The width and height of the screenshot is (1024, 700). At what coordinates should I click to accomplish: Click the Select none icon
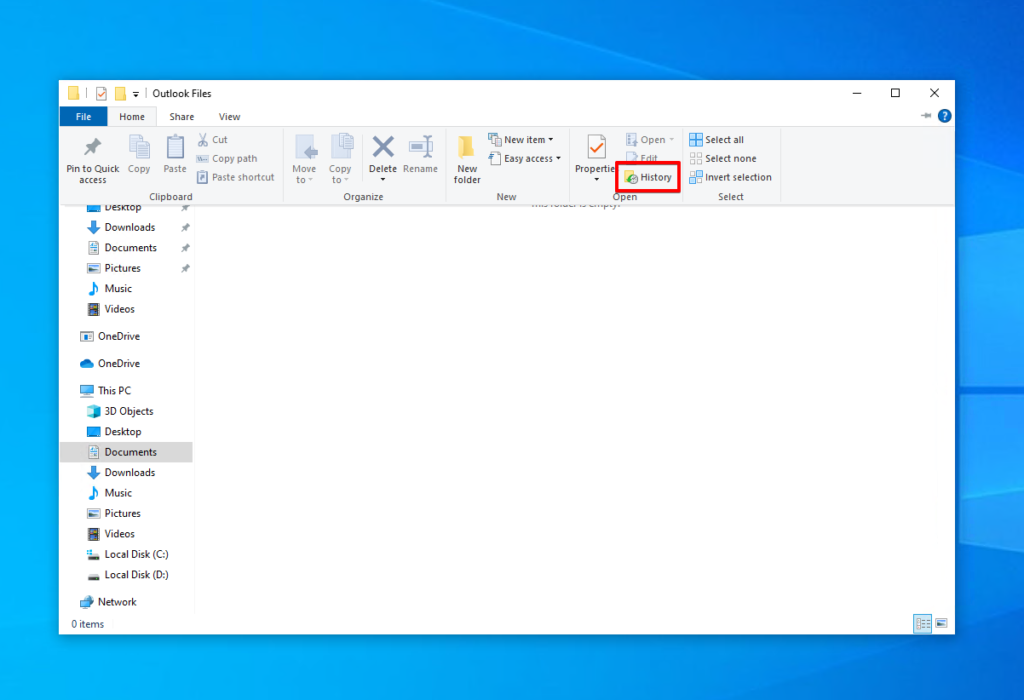click(x=724, y=158)
